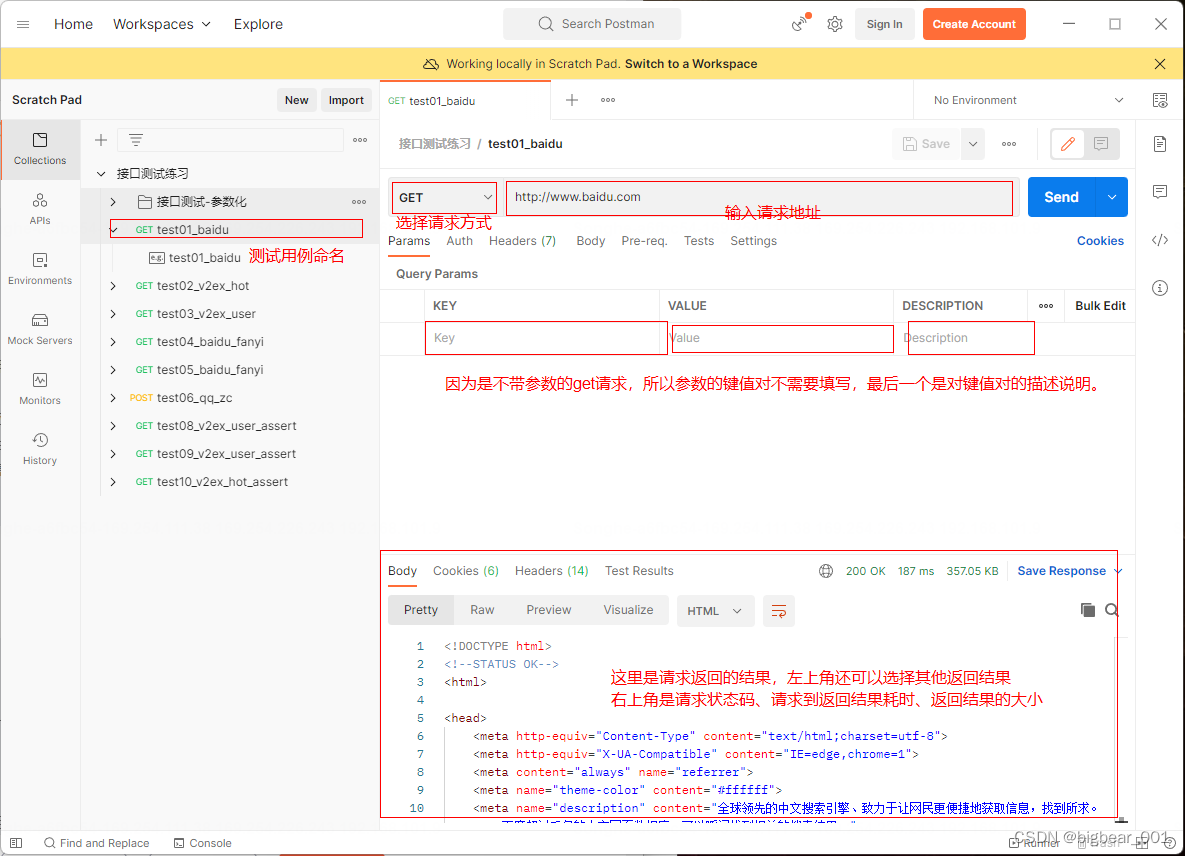This screenshot has width=1185, height=856.
Task: Switch to the Headers (7) request tab
Action: pyautogui.click(x=522, y=241)
